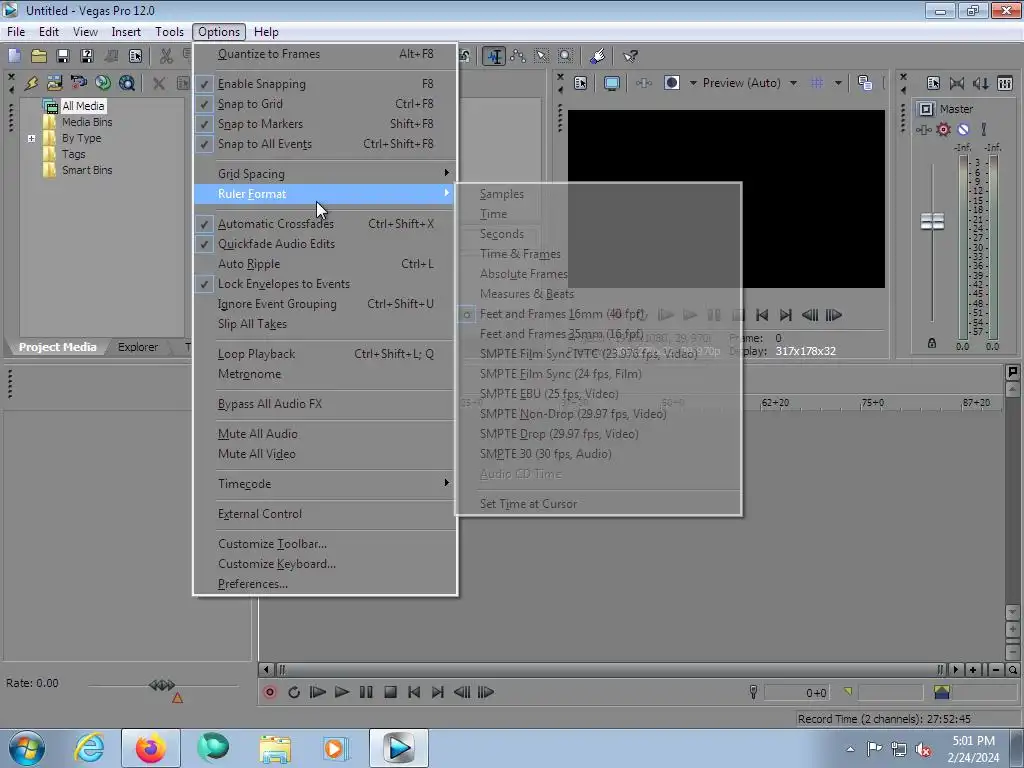Click the New project icon in toolbar

click(14, 56)
